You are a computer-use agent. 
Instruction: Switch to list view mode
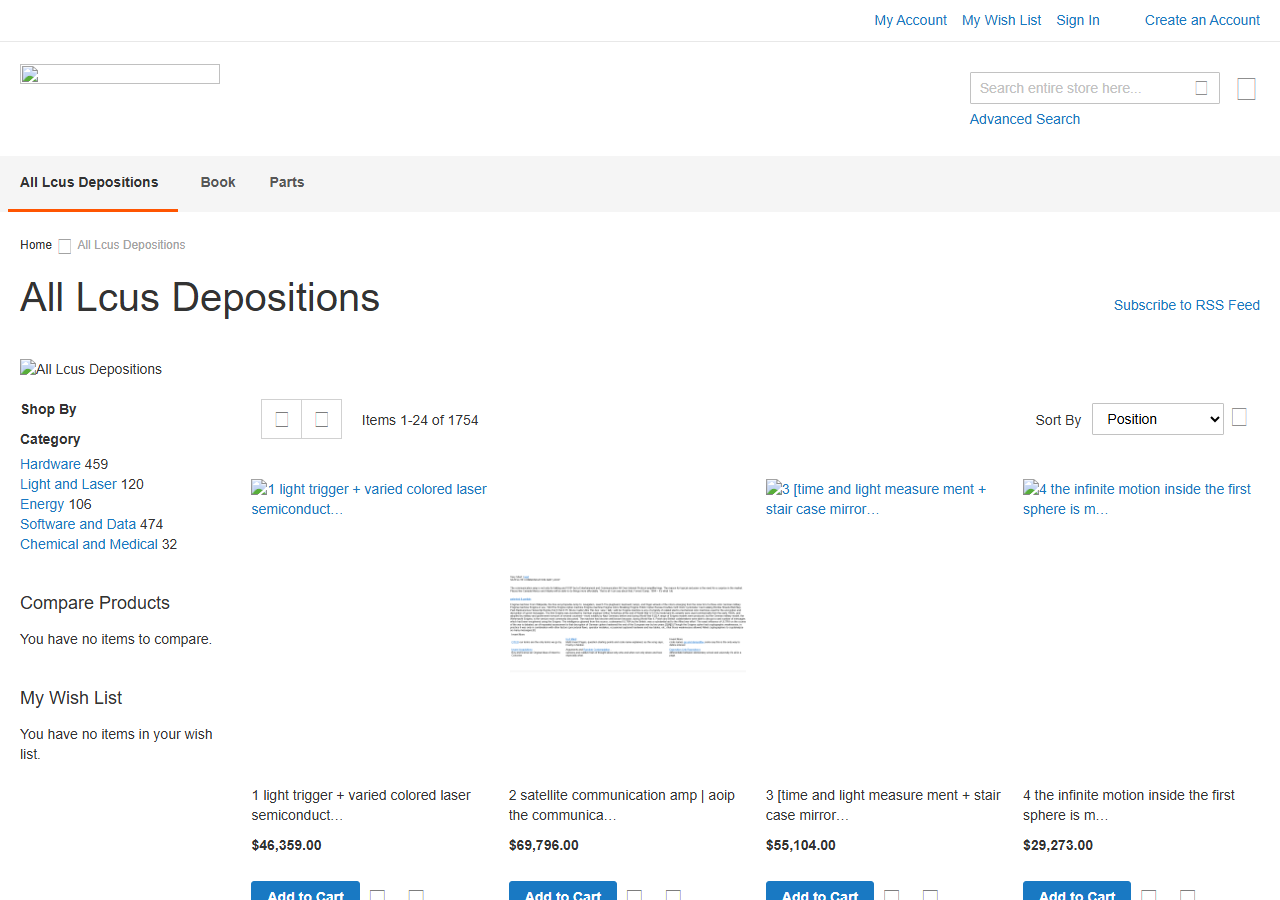321,419
